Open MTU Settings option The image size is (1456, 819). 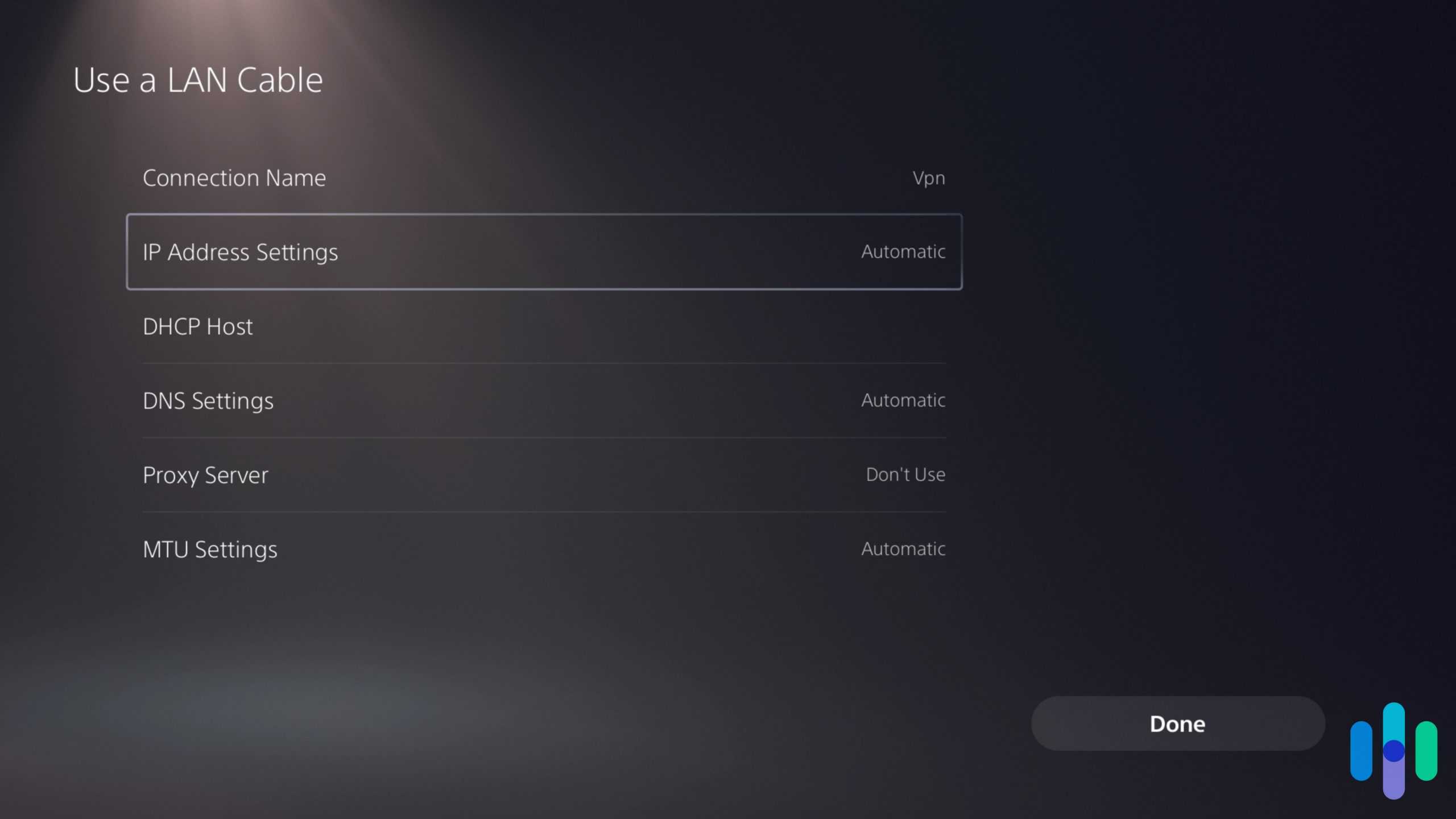point(544,549)
